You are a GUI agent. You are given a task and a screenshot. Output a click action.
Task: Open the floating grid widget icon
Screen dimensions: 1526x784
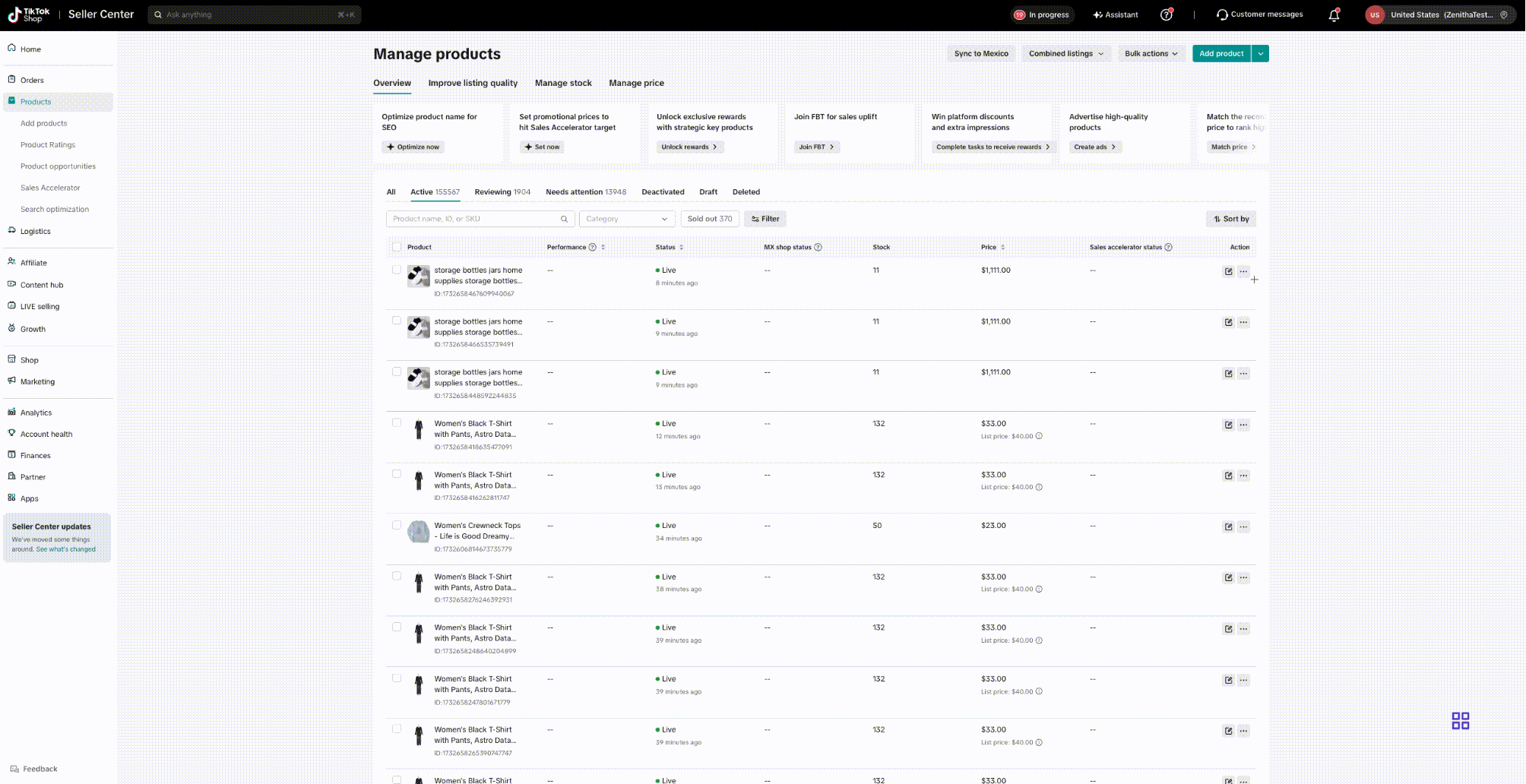(x=1461, y=720)
